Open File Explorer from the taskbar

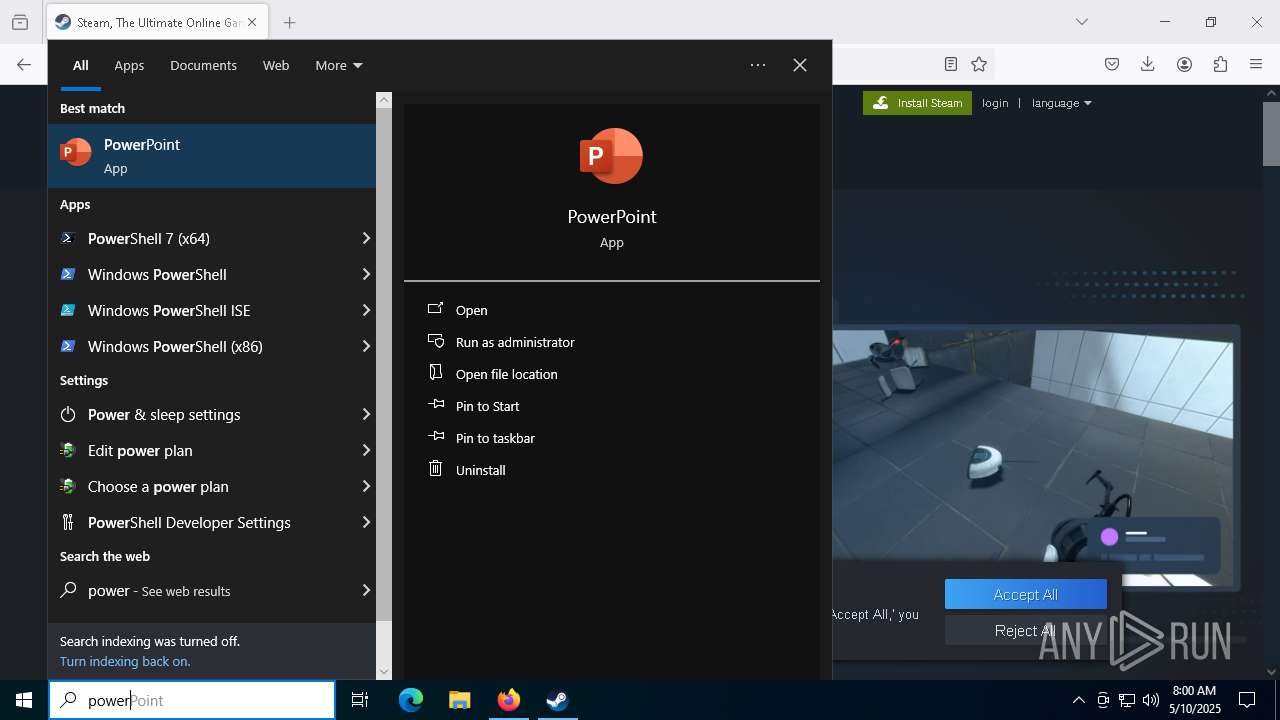point(459,700)
